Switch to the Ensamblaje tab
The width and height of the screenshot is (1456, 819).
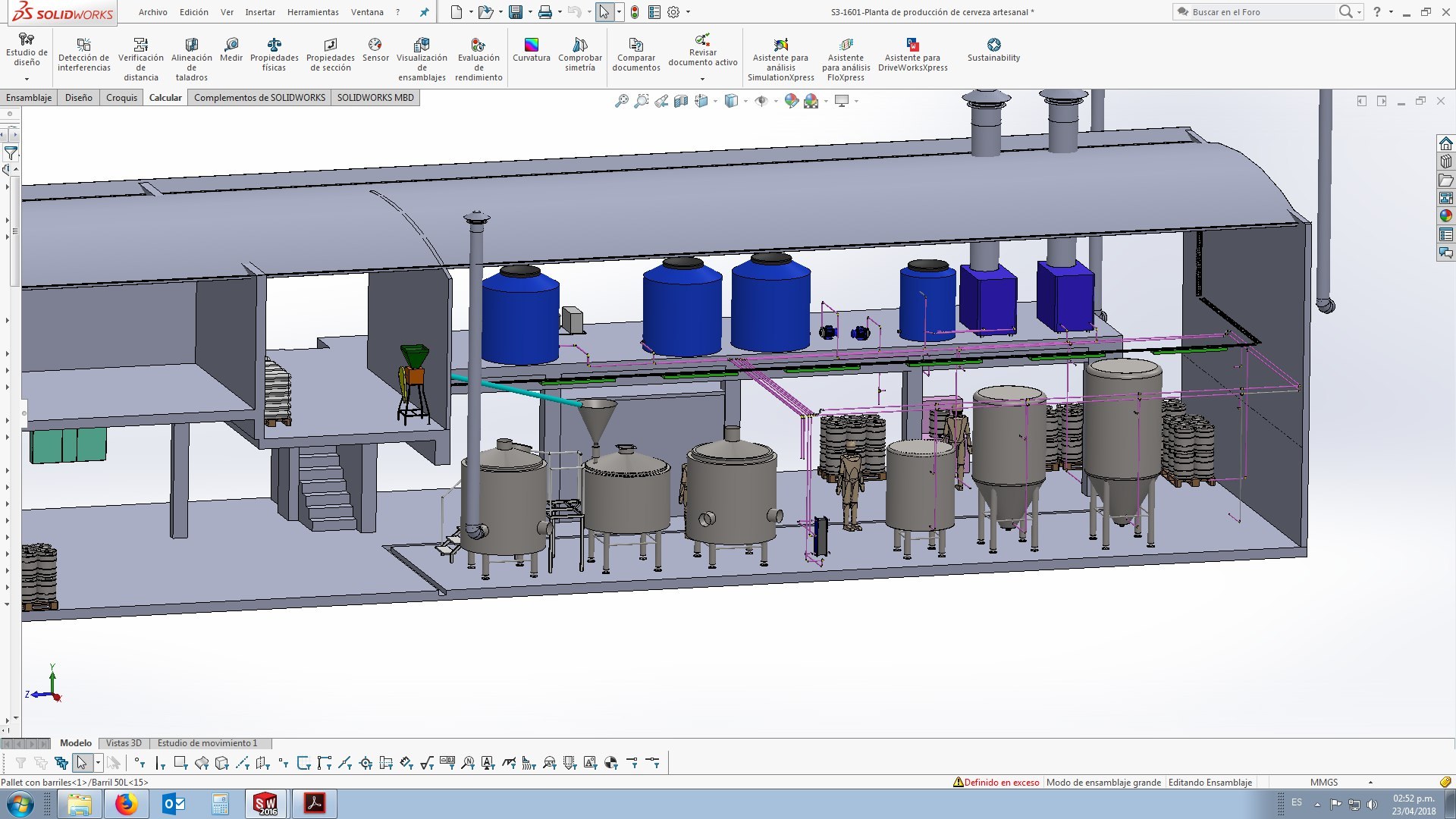coord(29,98)
